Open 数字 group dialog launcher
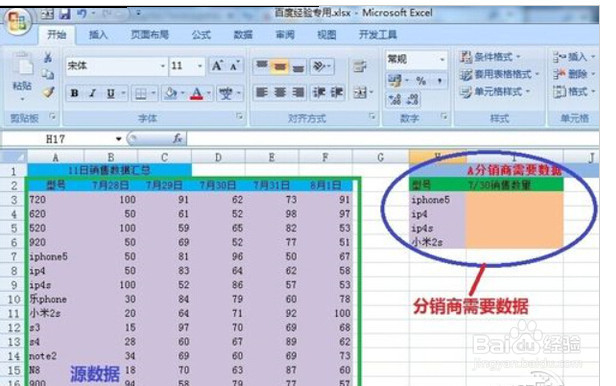Image resolution: width=616 pixels, height=386 pixels. pos(444,116)
